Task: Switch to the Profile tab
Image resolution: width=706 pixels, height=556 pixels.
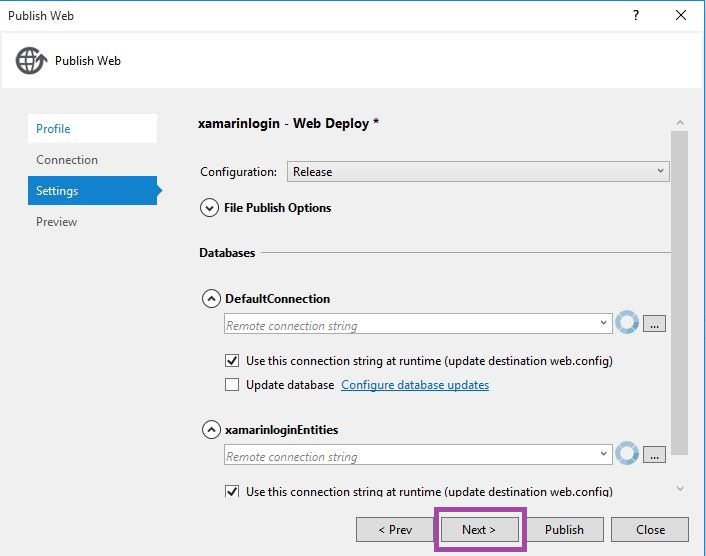Action: (x=92, y=129)
